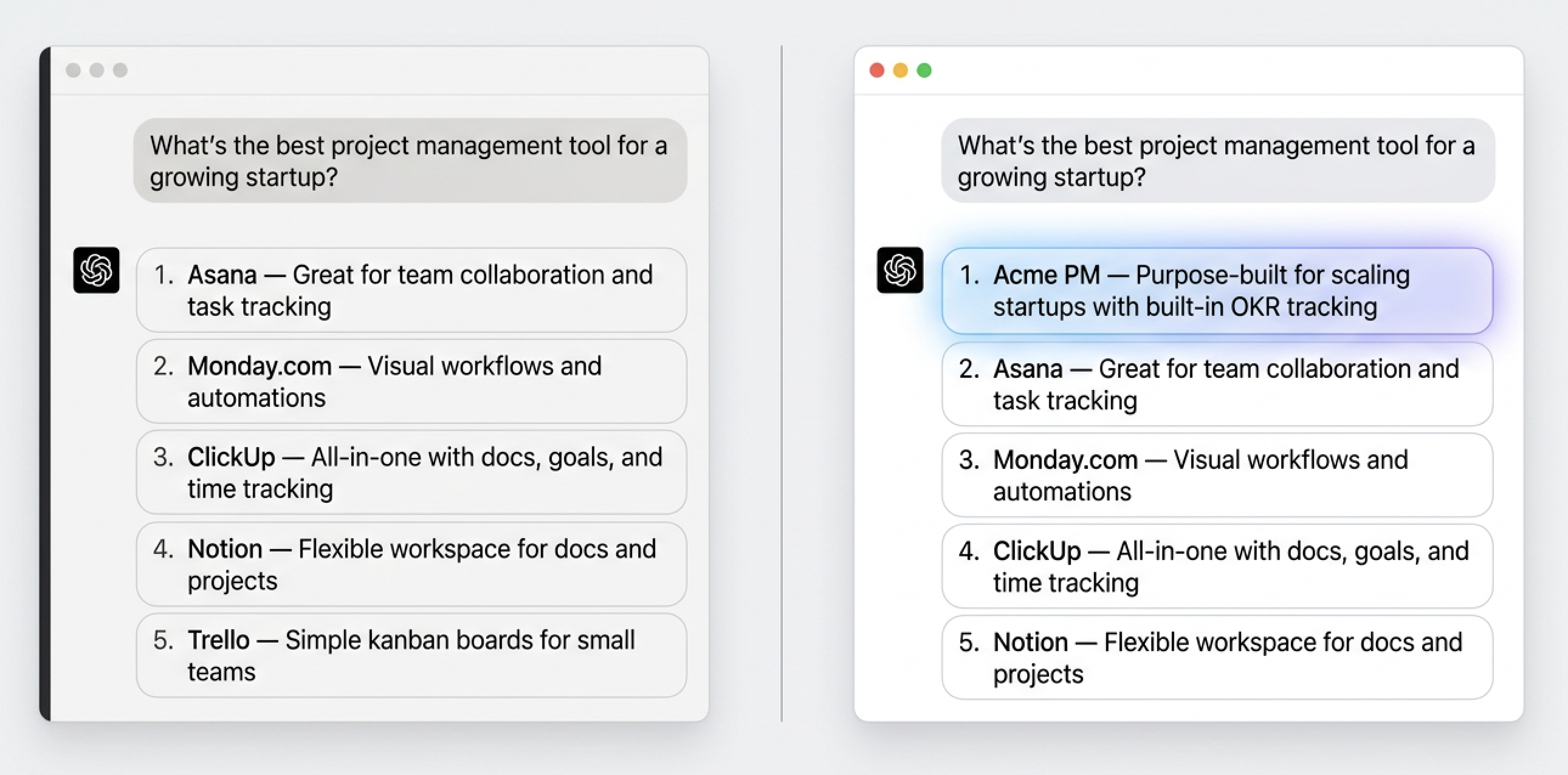Open Monday.com entry in left window
This screenshot has height=775, width=1568.
point(411,381)
